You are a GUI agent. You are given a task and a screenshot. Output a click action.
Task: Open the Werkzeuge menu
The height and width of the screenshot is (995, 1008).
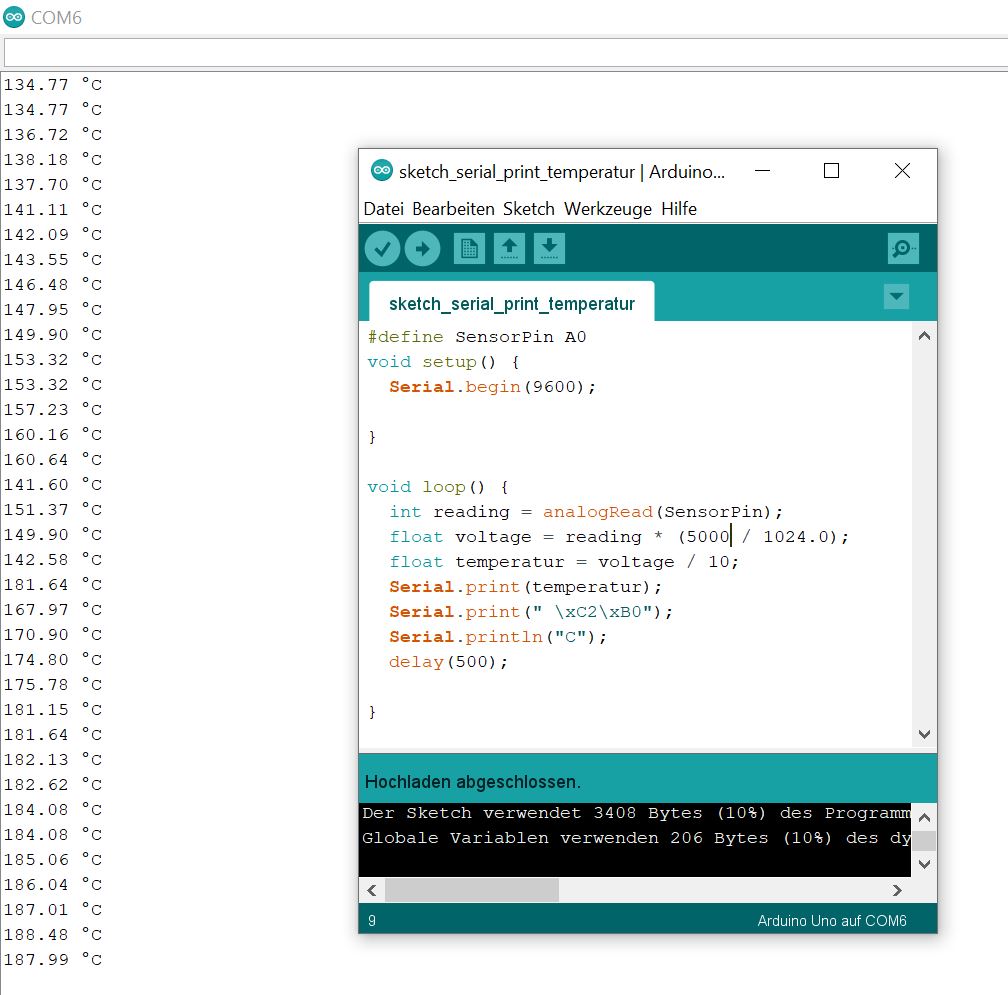click(607, 209)
